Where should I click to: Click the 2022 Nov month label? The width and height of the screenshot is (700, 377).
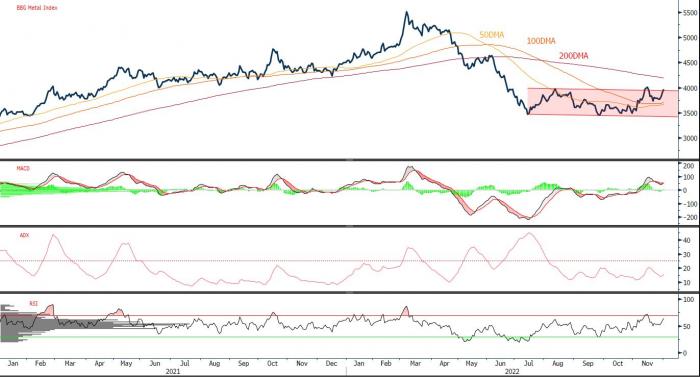tap(647, 363)
